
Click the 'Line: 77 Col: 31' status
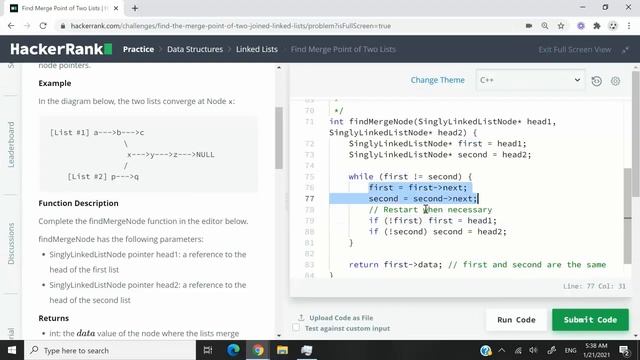point(594,286)
